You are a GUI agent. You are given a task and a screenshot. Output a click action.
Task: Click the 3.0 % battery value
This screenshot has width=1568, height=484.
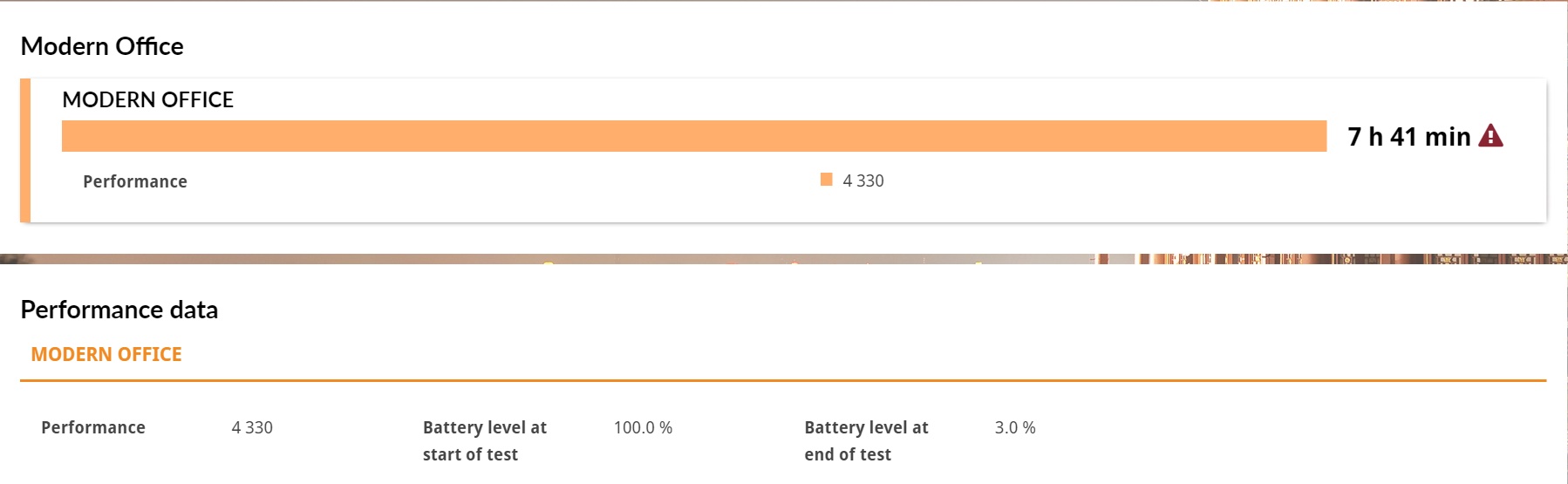click(1015, 427)
